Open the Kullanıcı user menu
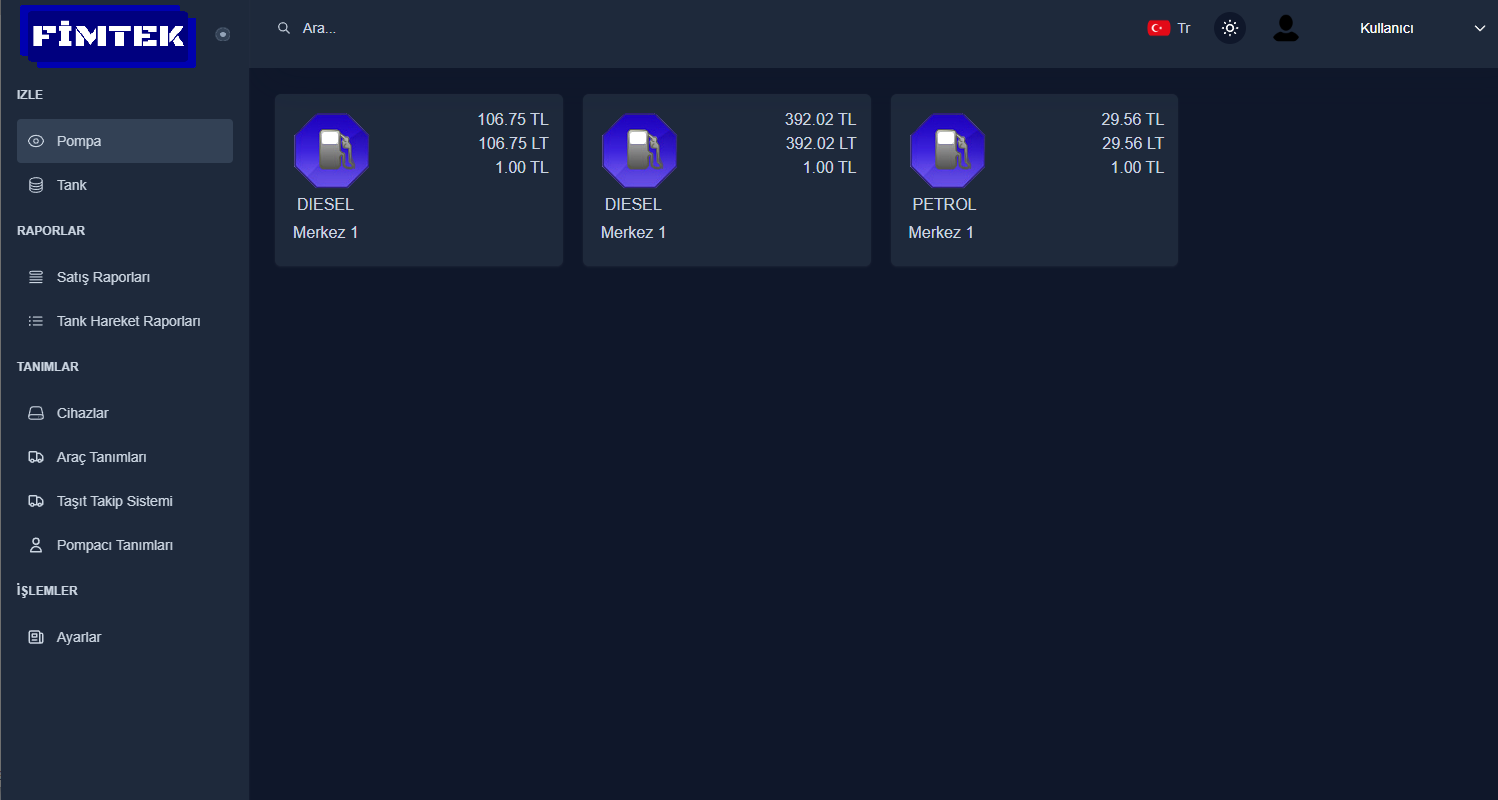The height and width of the screenshot is (800, 1498). click(x=1386, y=29)
